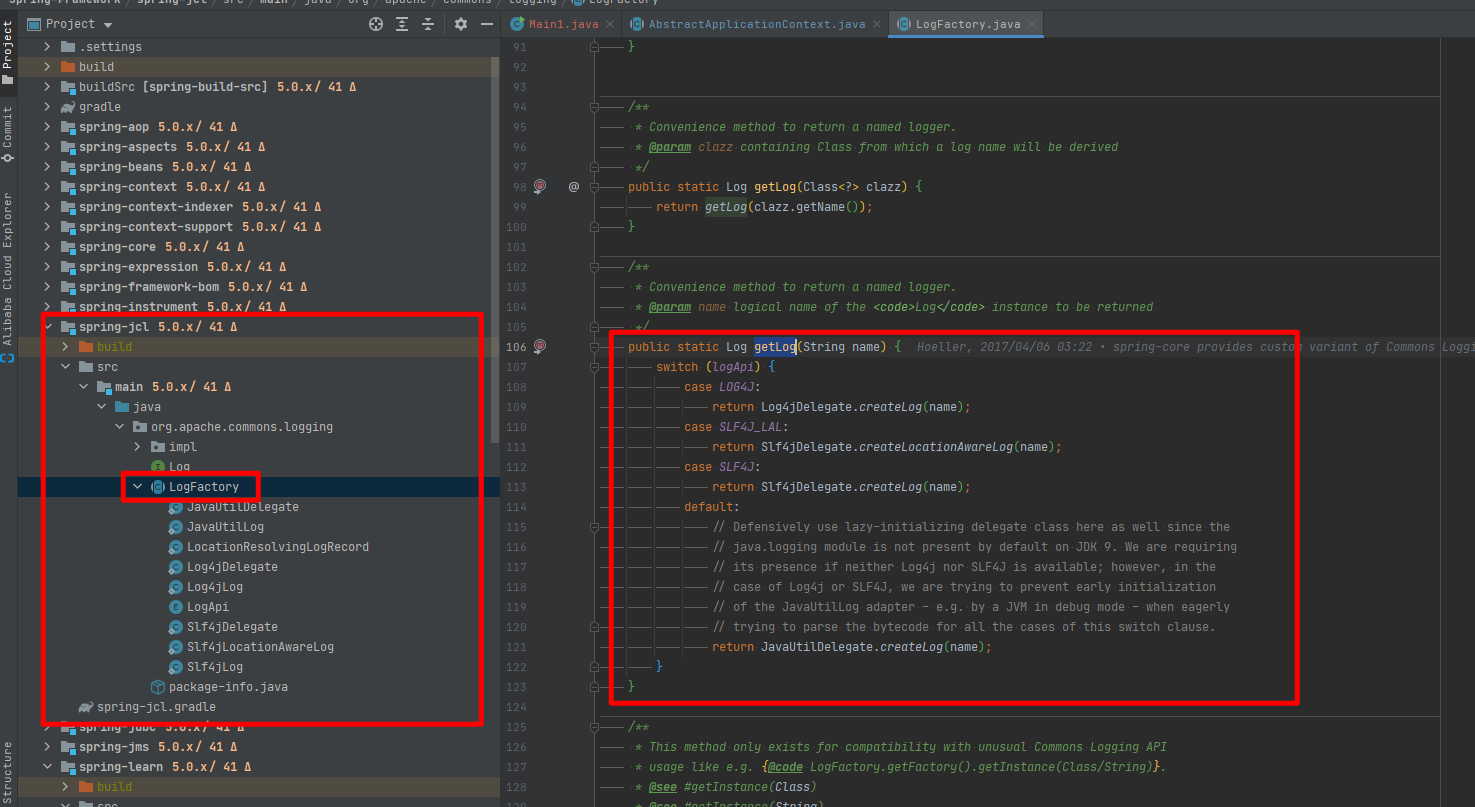Image resolution: width=1475 pixels, height=807 pixels.
Task: Fold the getLog(Class) method at line 98
Action: point(594,186)
